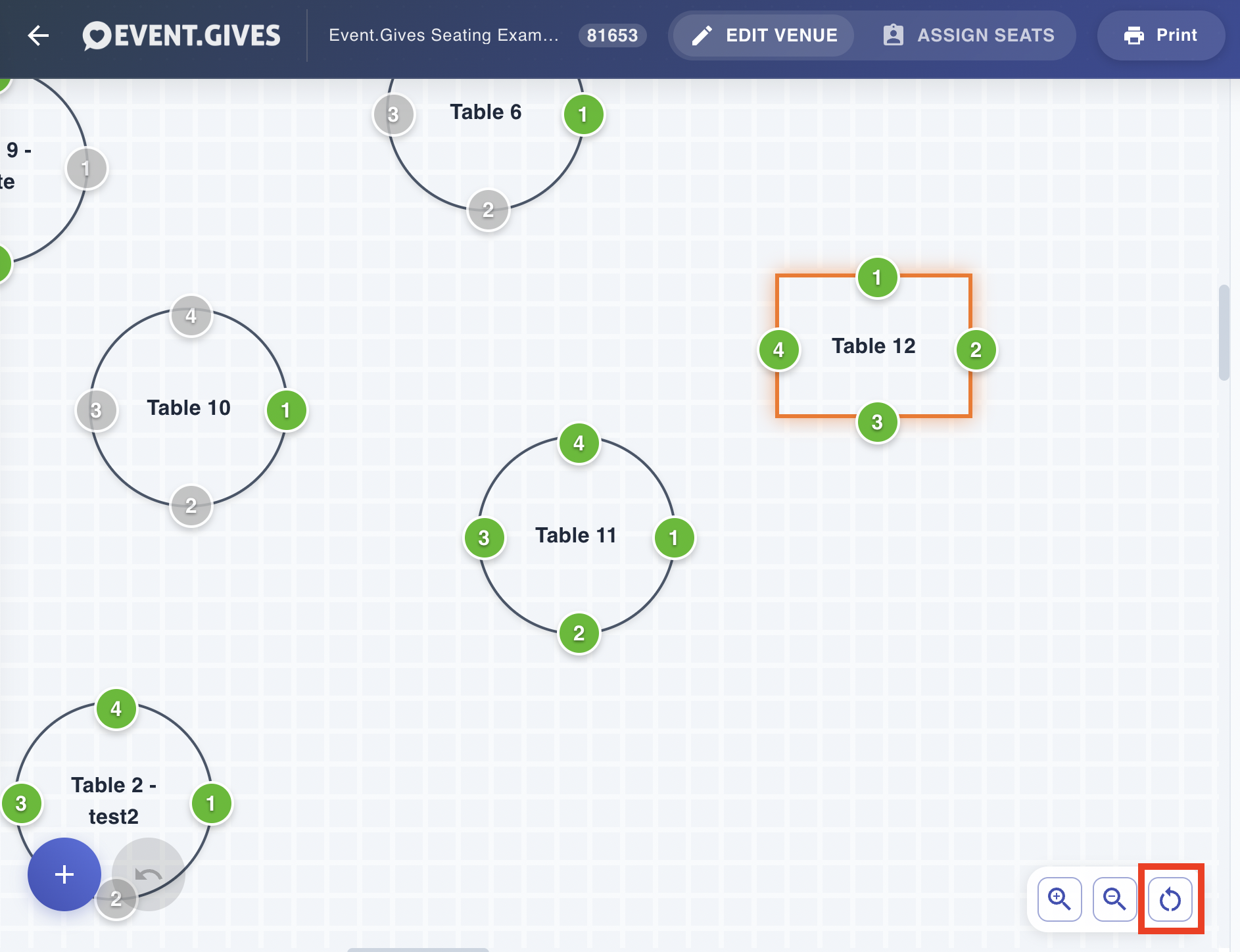Select seat 4 of Table 12
The width and height of the screenshot is (1240, 952).
[x=778, y=350]
